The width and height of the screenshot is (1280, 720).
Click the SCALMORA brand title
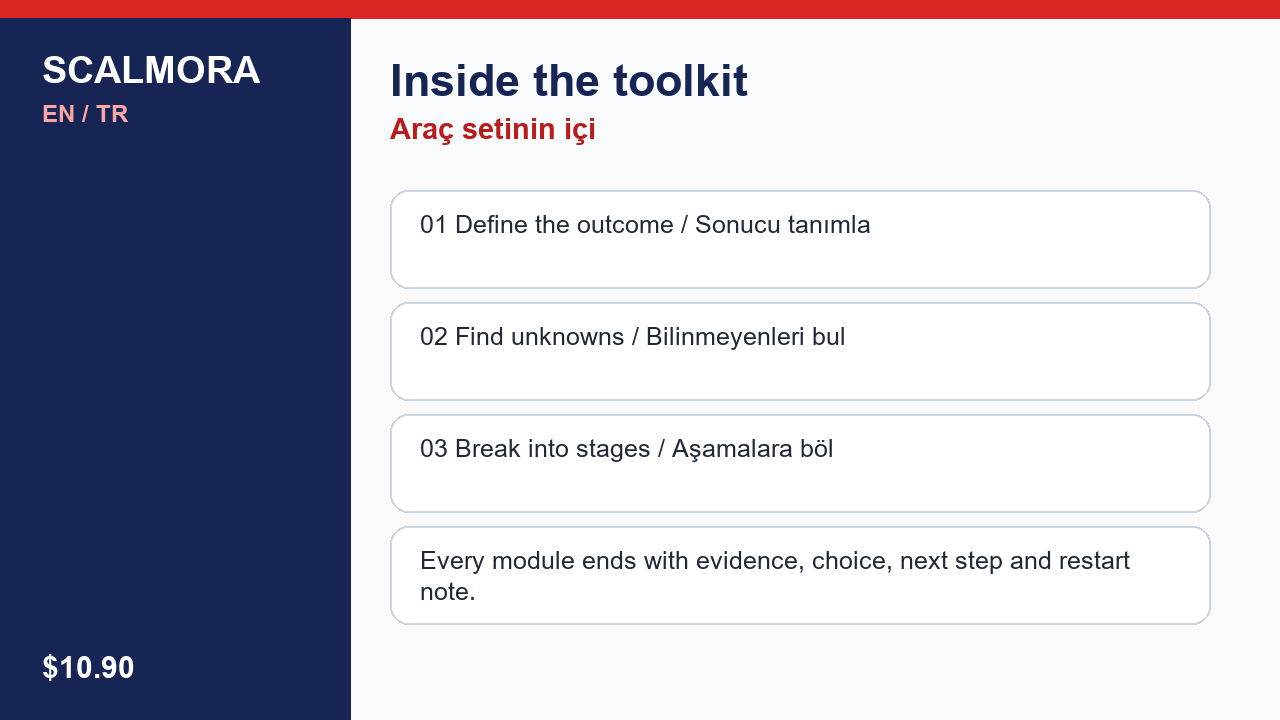[x=151, y=71]
